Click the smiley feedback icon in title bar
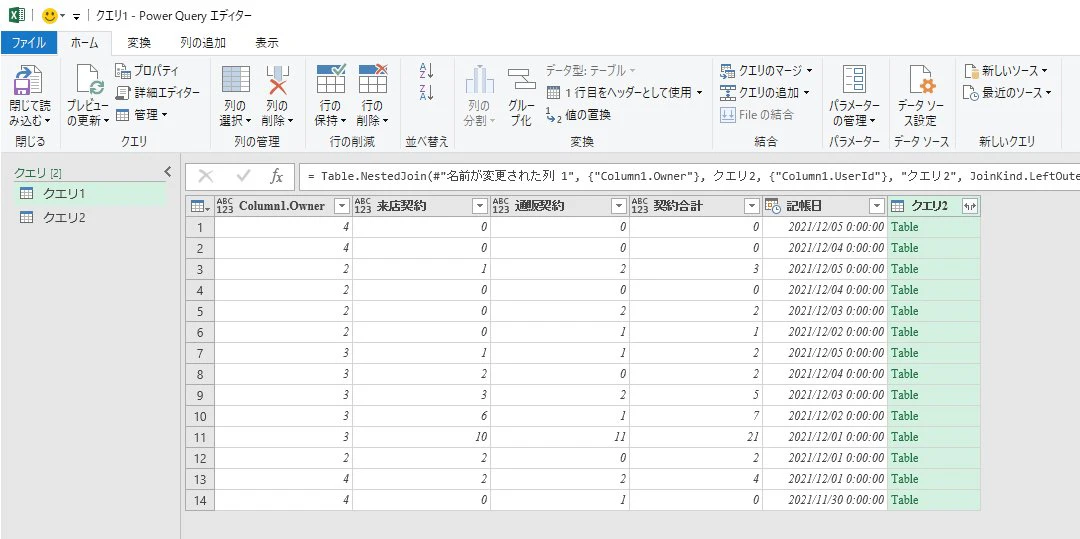Image resolution: width=1080 pixels, height=539 pixels. [x=50, y=14]
